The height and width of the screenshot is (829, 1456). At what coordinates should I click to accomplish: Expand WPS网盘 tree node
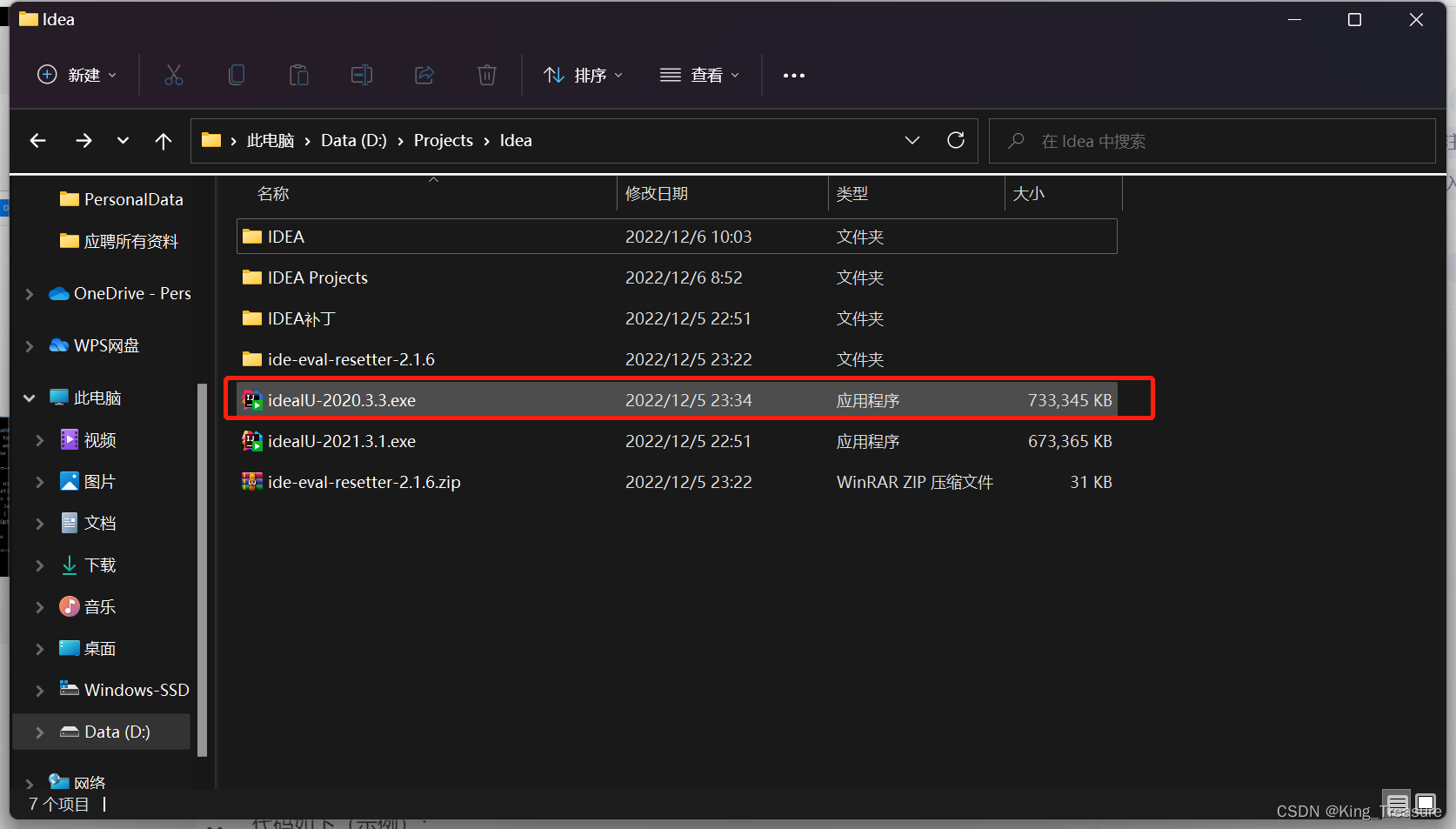click(30, 346)
